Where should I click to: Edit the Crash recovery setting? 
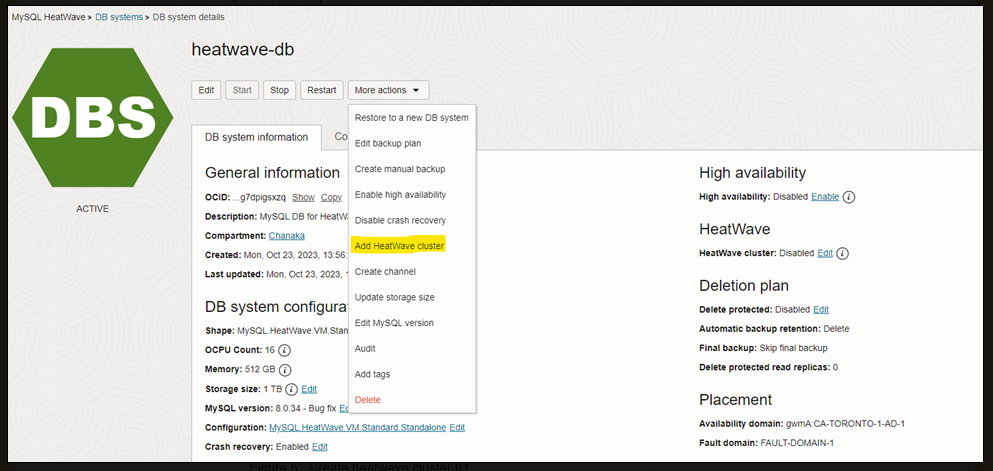point(320,446)
